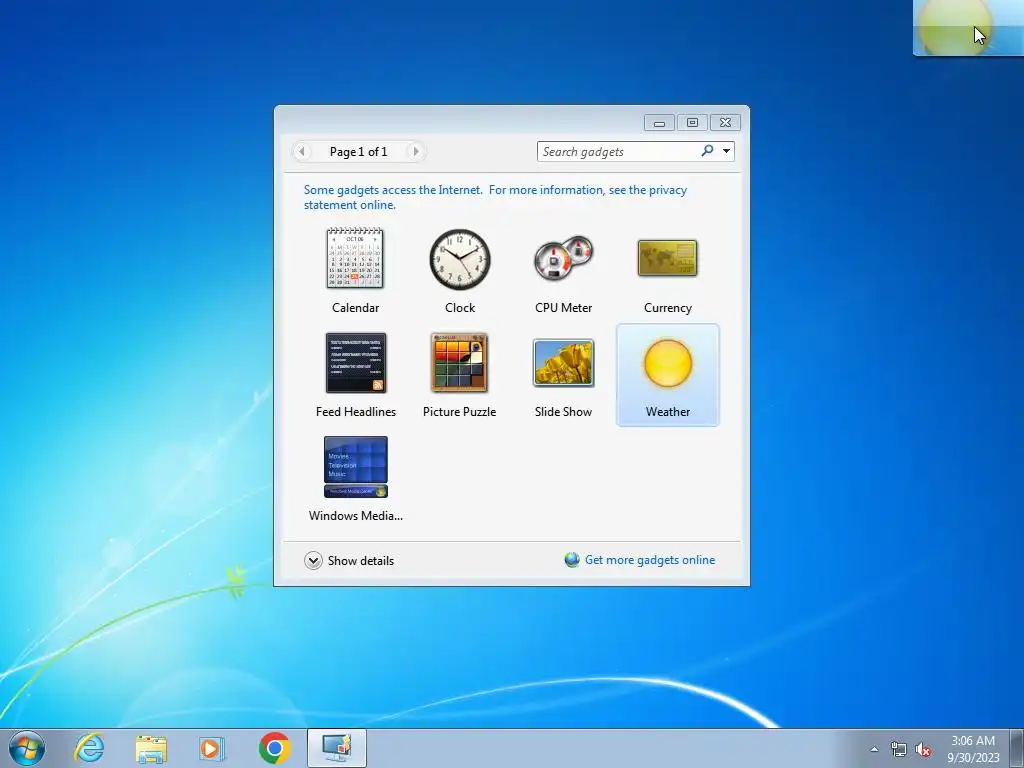Screen dimensions: 1024x768
Task: Minimize the gadget gallery window
Action: point(660,122)
